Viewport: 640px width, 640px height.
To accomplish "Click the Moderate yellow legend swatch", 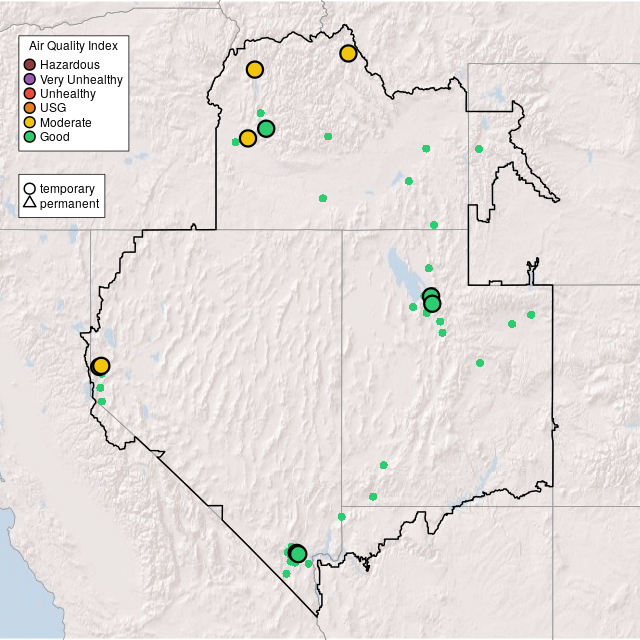I will (31, 122).
